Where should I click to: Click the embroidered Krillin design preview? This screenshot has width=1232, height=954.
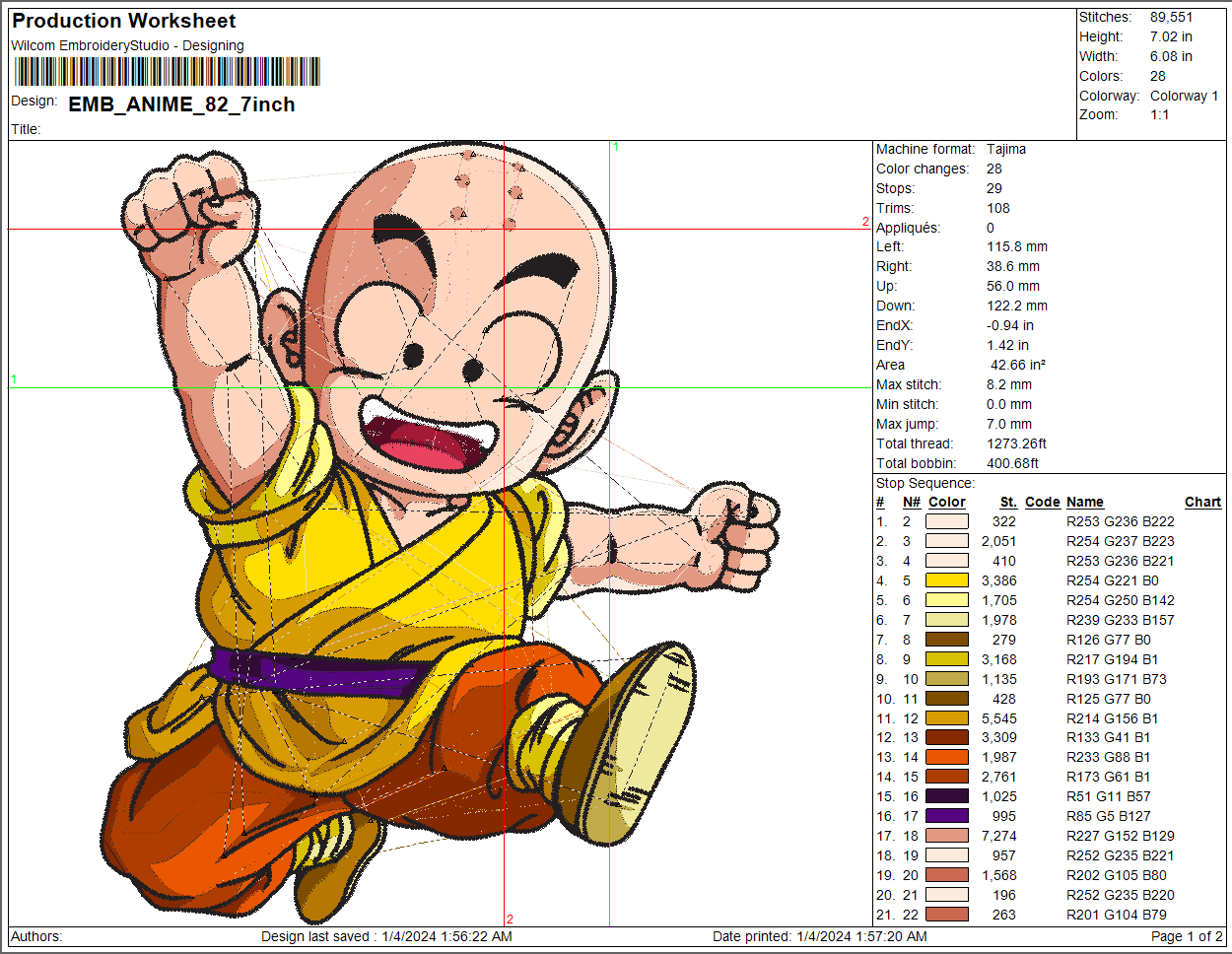pyautogui.click(x=439, y=532)
